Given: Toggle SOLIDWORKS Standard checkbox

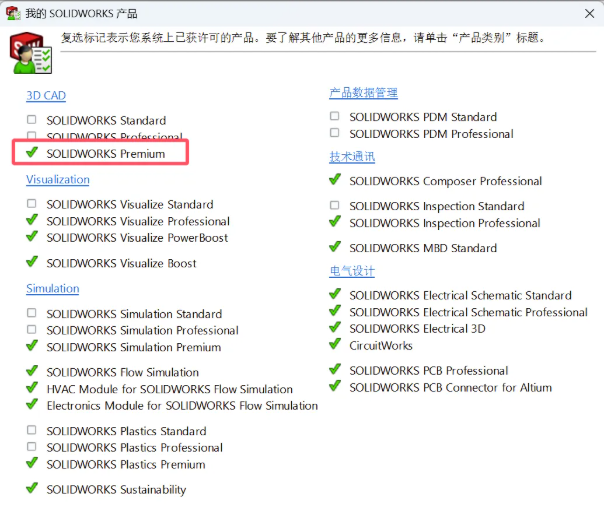Looking at the screenshot, I should click(32, 120).
